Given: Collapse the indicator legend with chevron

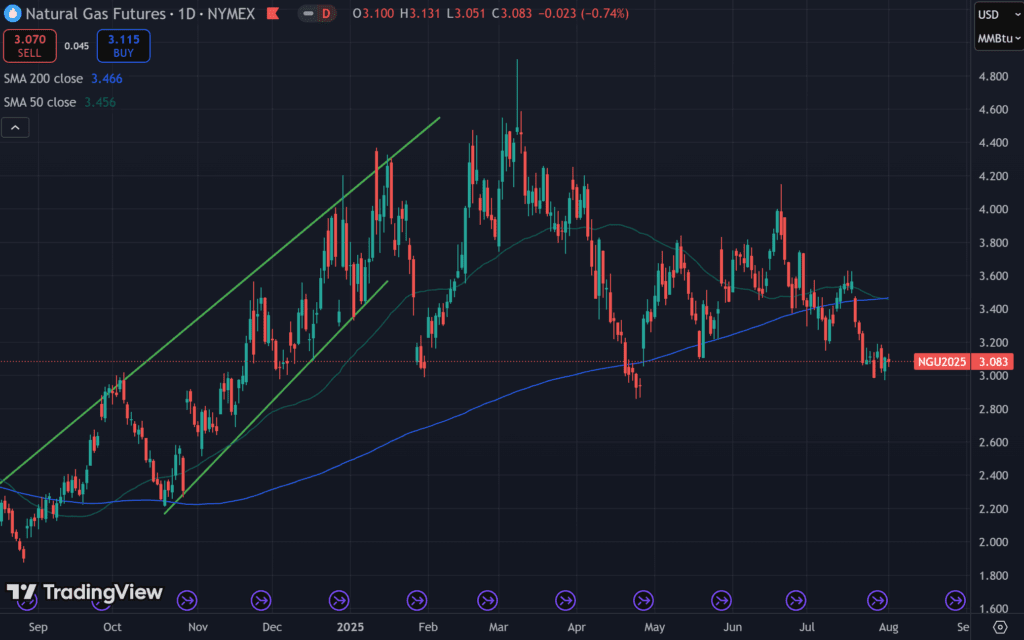Looking at the screenshot, I should coord(15,127).
